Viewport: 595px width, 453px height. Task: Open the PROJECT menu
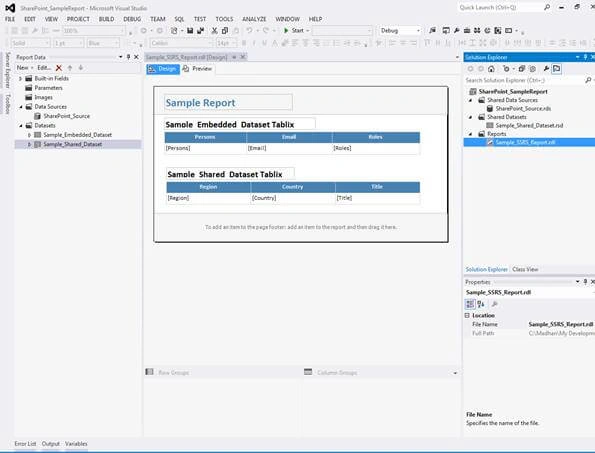(x=78, y=19)
